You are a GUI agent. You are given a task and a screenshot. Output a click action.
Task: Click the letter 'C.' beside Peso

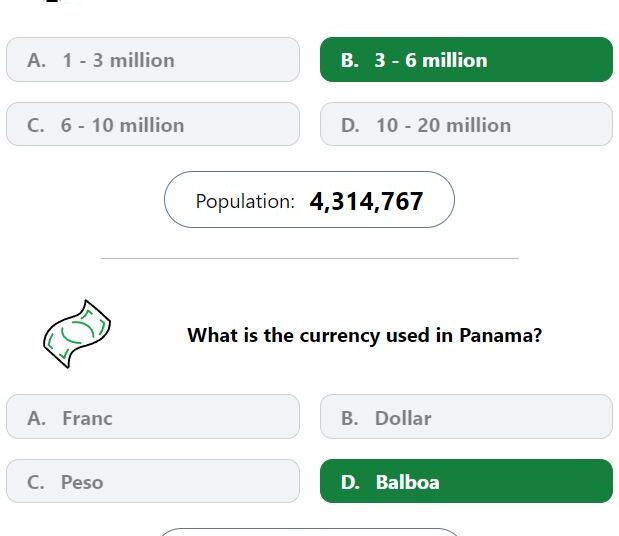tap(36, 482)
